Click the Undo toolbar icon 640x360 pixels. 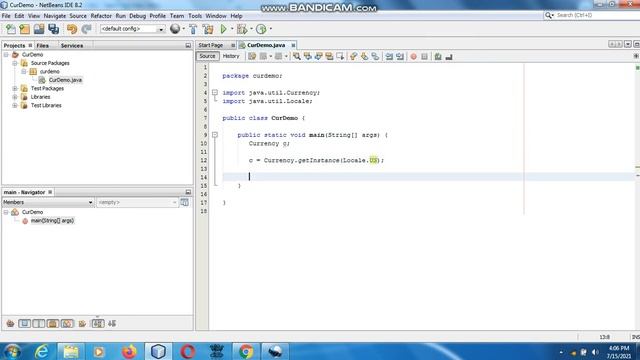point(72,29)
